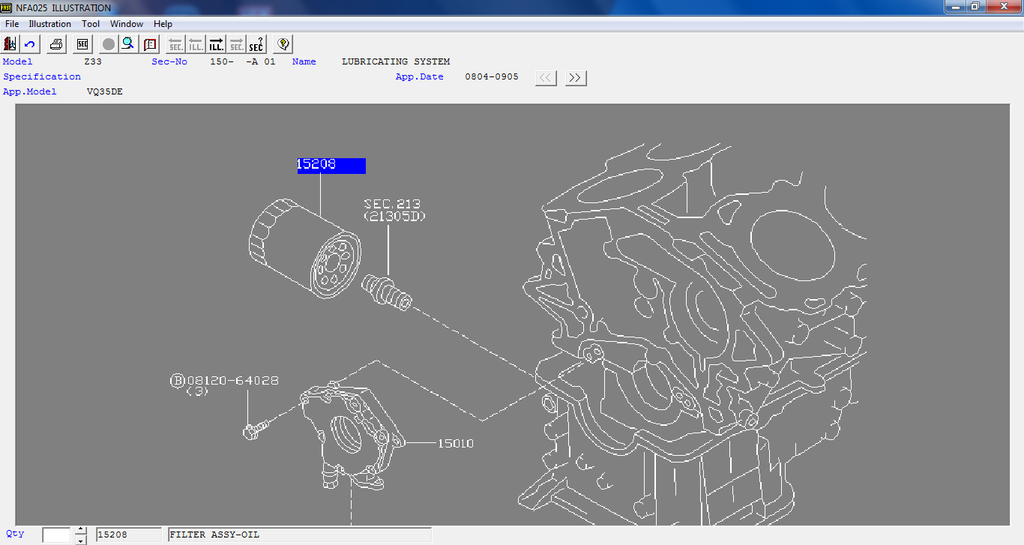The height and width of the screenshot is (545, 1024).
Task: Click the << previous date button
Action: 546,78
